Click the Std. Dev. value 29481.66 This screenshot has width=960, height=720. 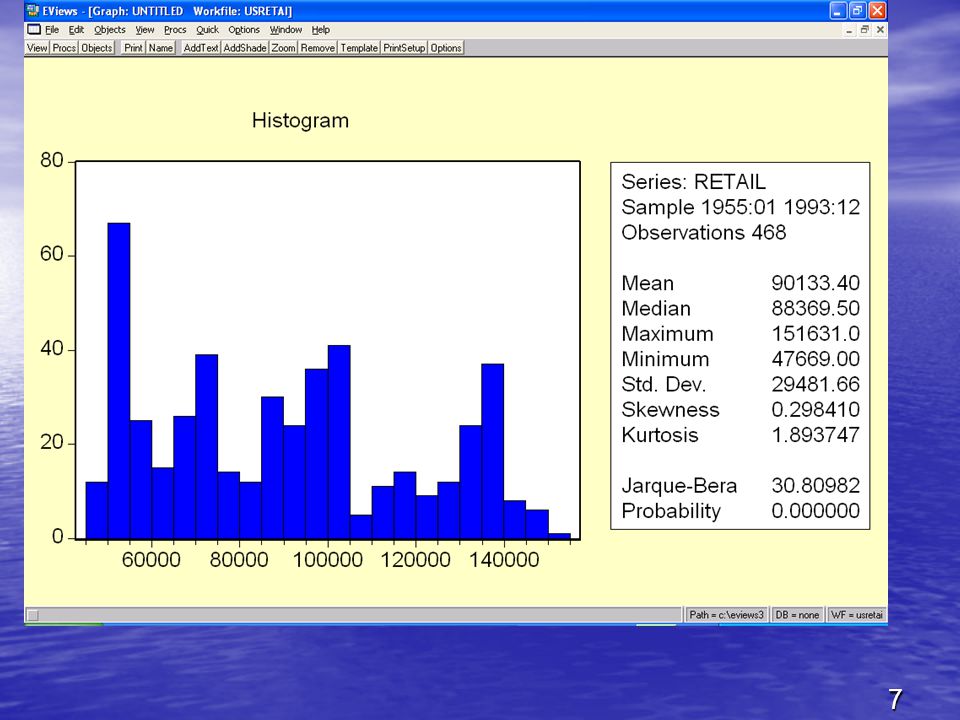coord(816,384)
